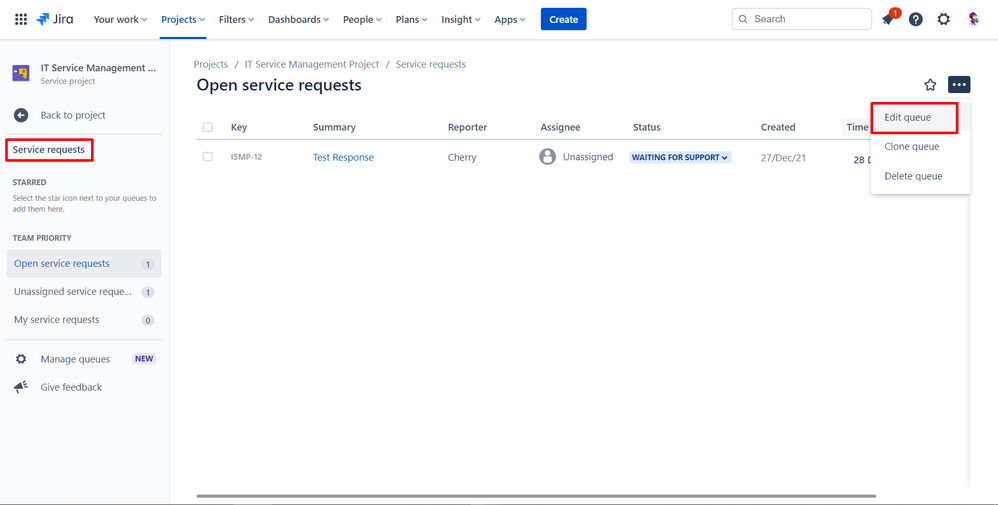Open the app switcher grid icon

point(21,19)
